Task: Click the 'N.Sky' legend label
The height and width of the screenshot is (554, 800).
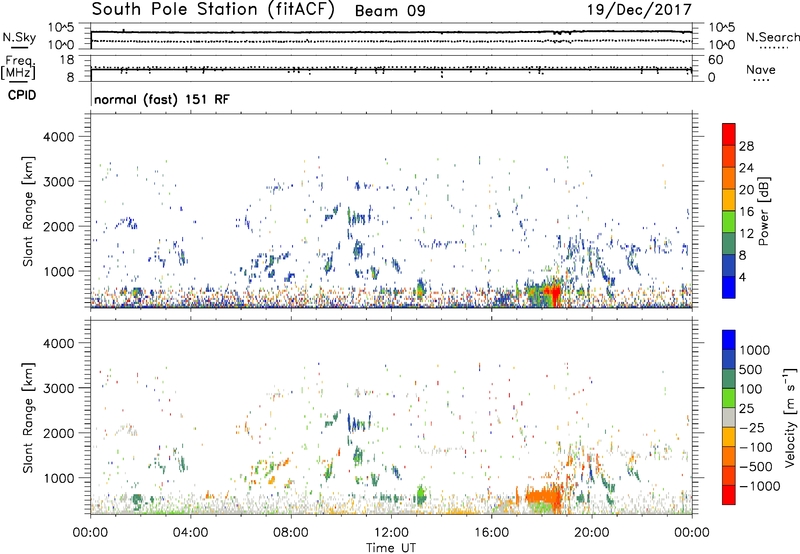Action: pyautogui.click(x=19, y=37)
